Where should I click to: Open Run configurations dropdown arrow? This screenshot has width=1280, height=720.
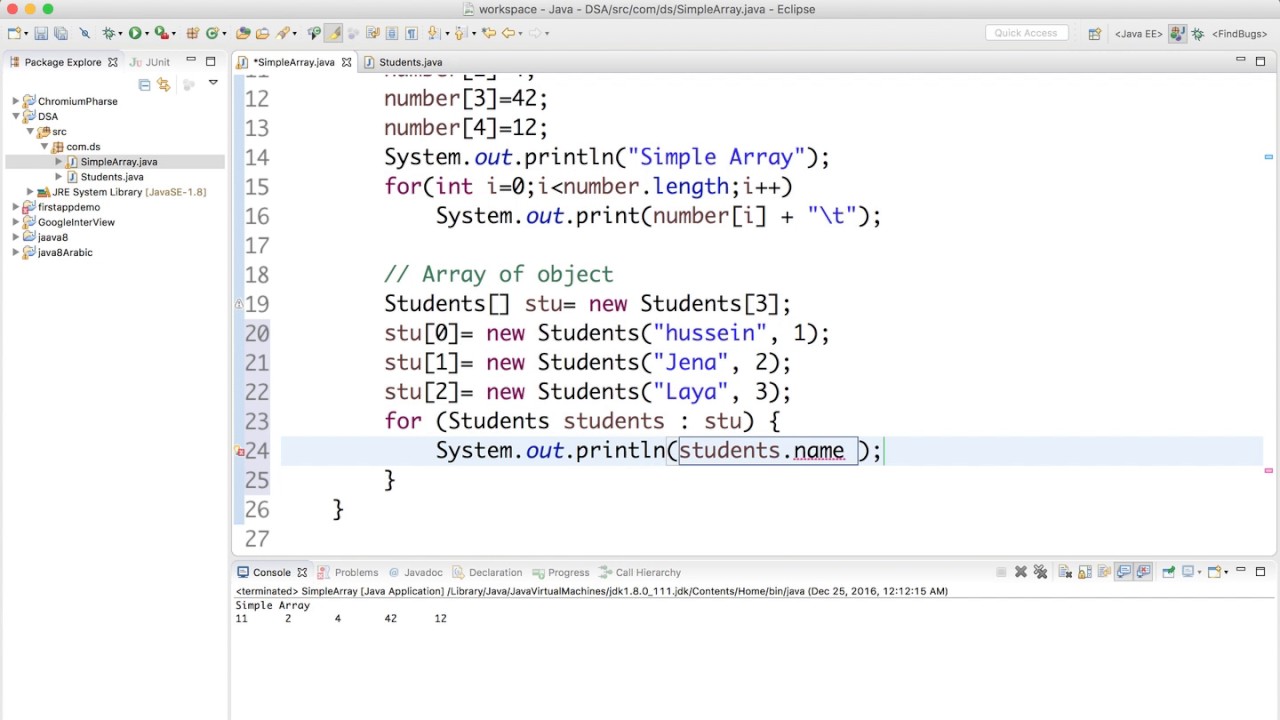pyautogui.click(x=147, y=33)
